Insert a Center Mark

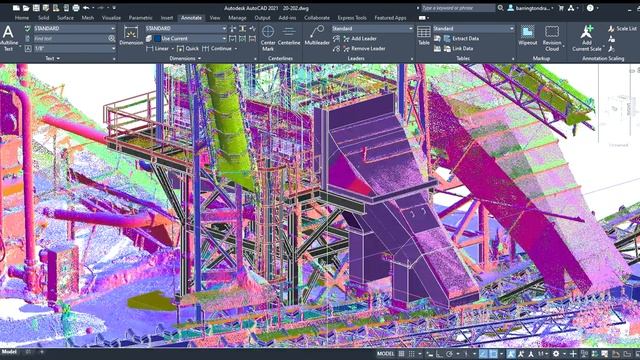coord(268,38)
